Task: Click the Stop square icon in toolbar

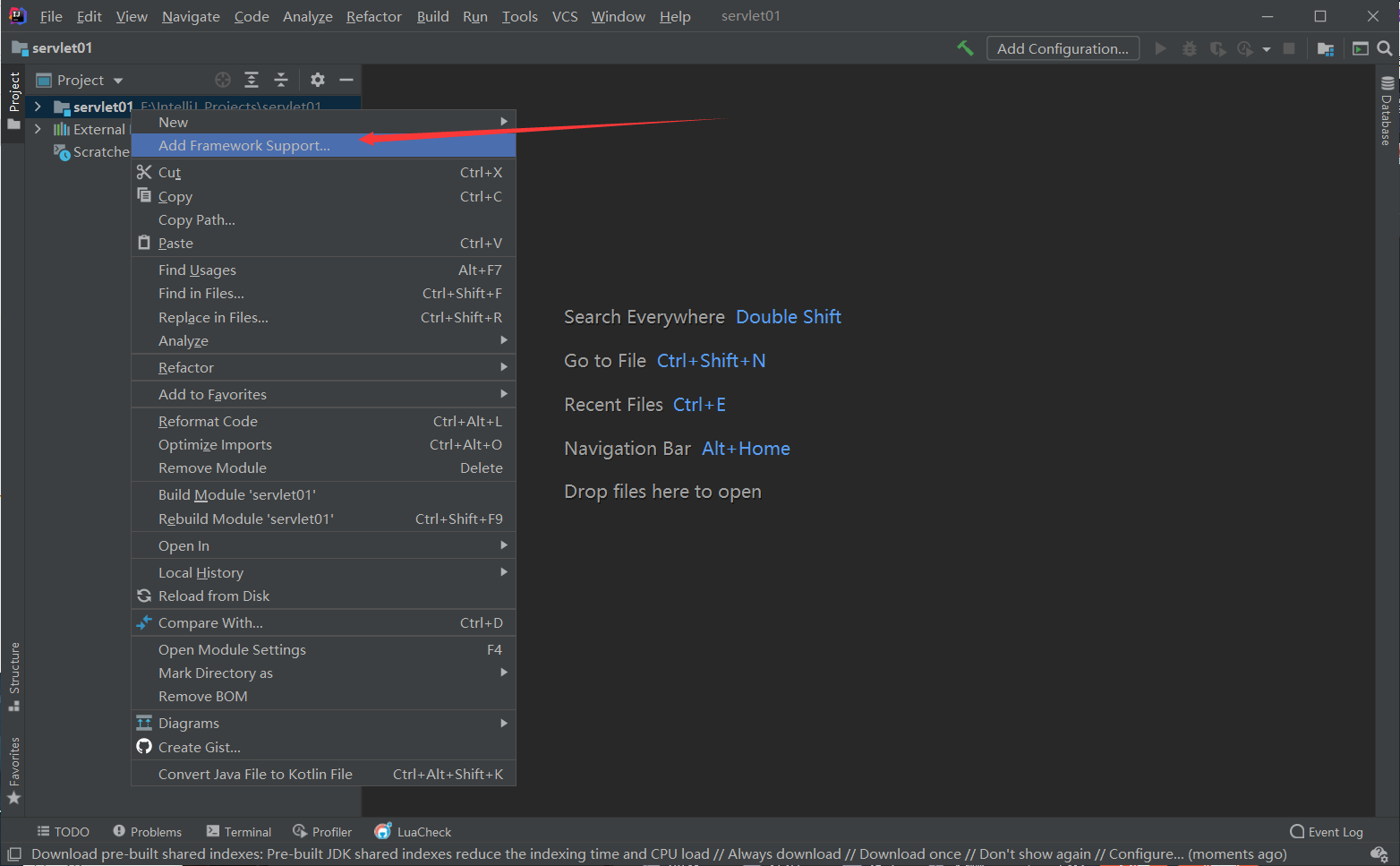Action: tap(1289, 48)
